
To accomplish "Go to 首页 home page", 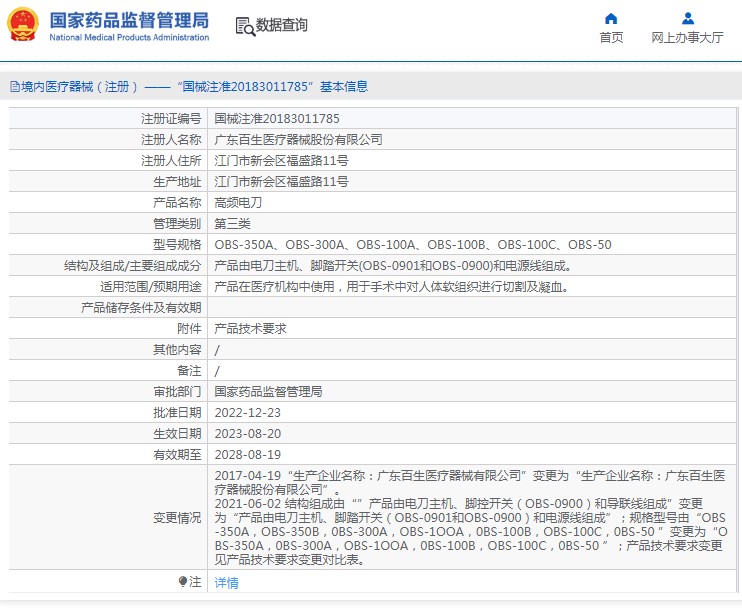I will (611, 37).
